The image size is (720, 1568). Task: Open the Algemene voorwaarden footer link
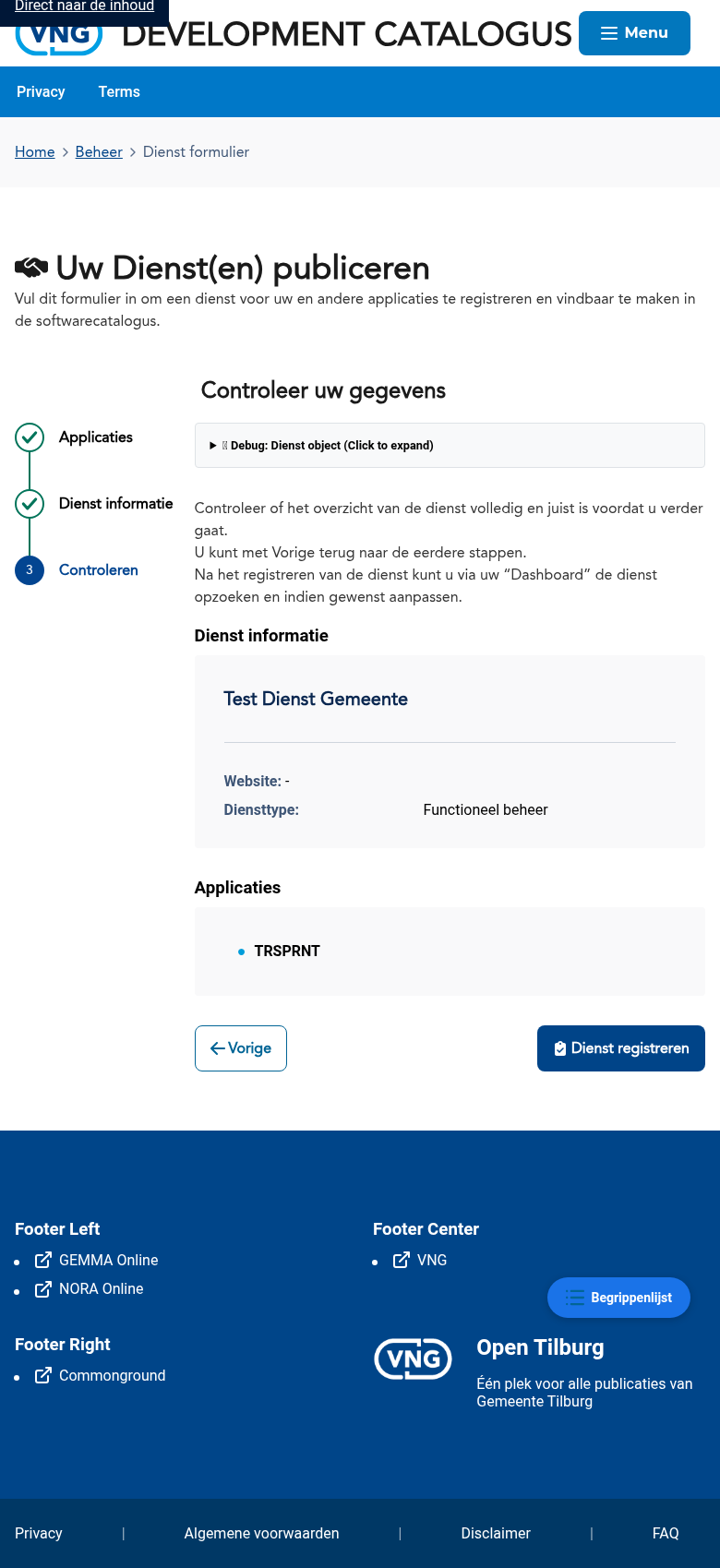[261, 1534]
